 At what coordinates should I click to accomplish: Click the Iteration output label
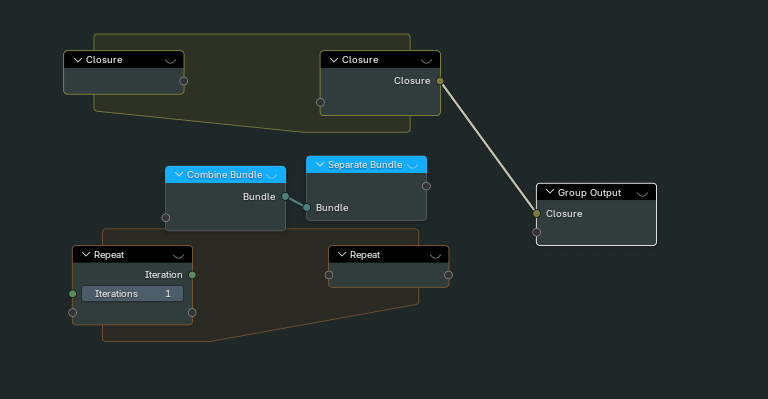coord(164,275)
